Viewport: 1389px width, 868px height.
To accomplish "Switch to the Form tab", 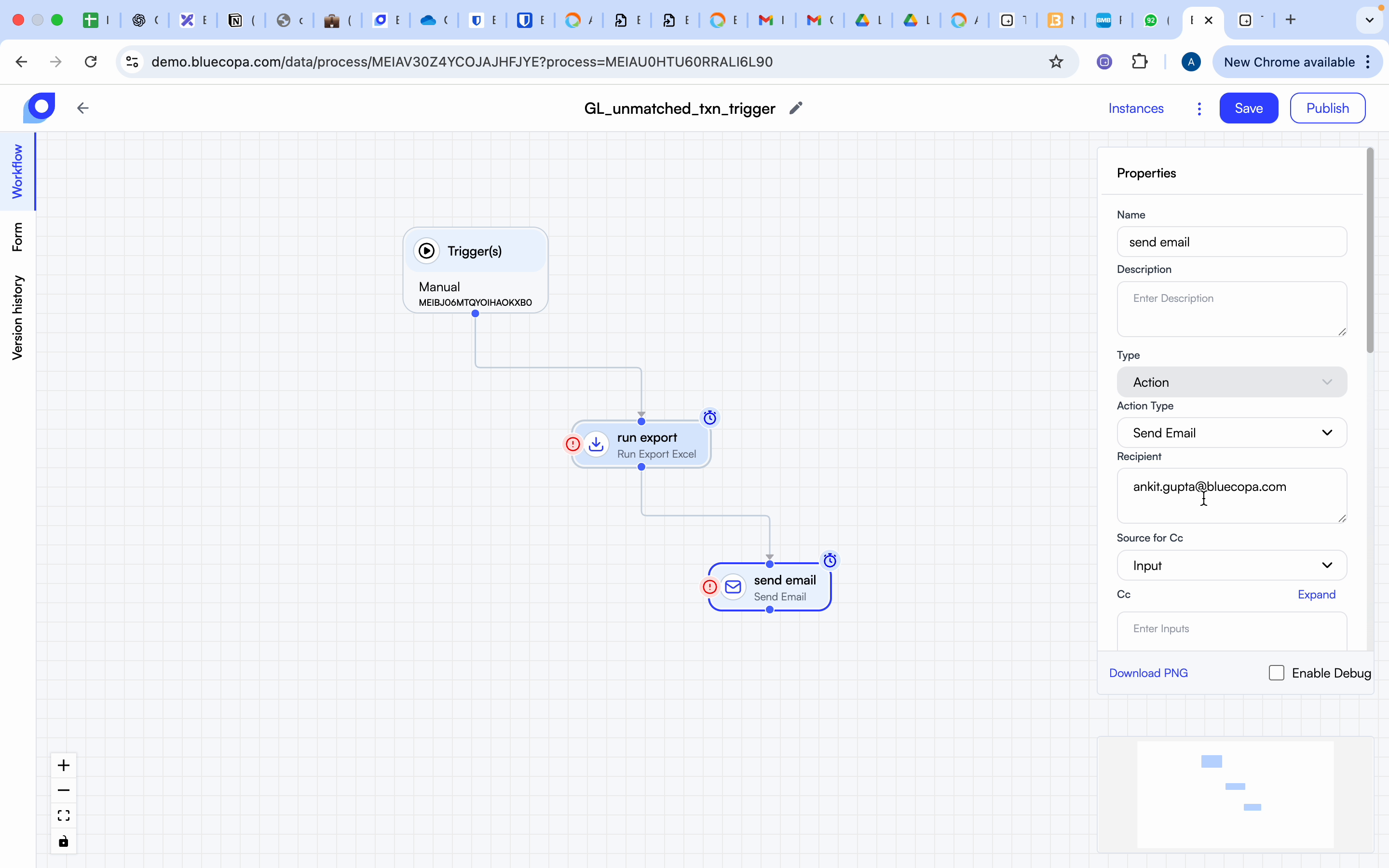I will (18, 237).
